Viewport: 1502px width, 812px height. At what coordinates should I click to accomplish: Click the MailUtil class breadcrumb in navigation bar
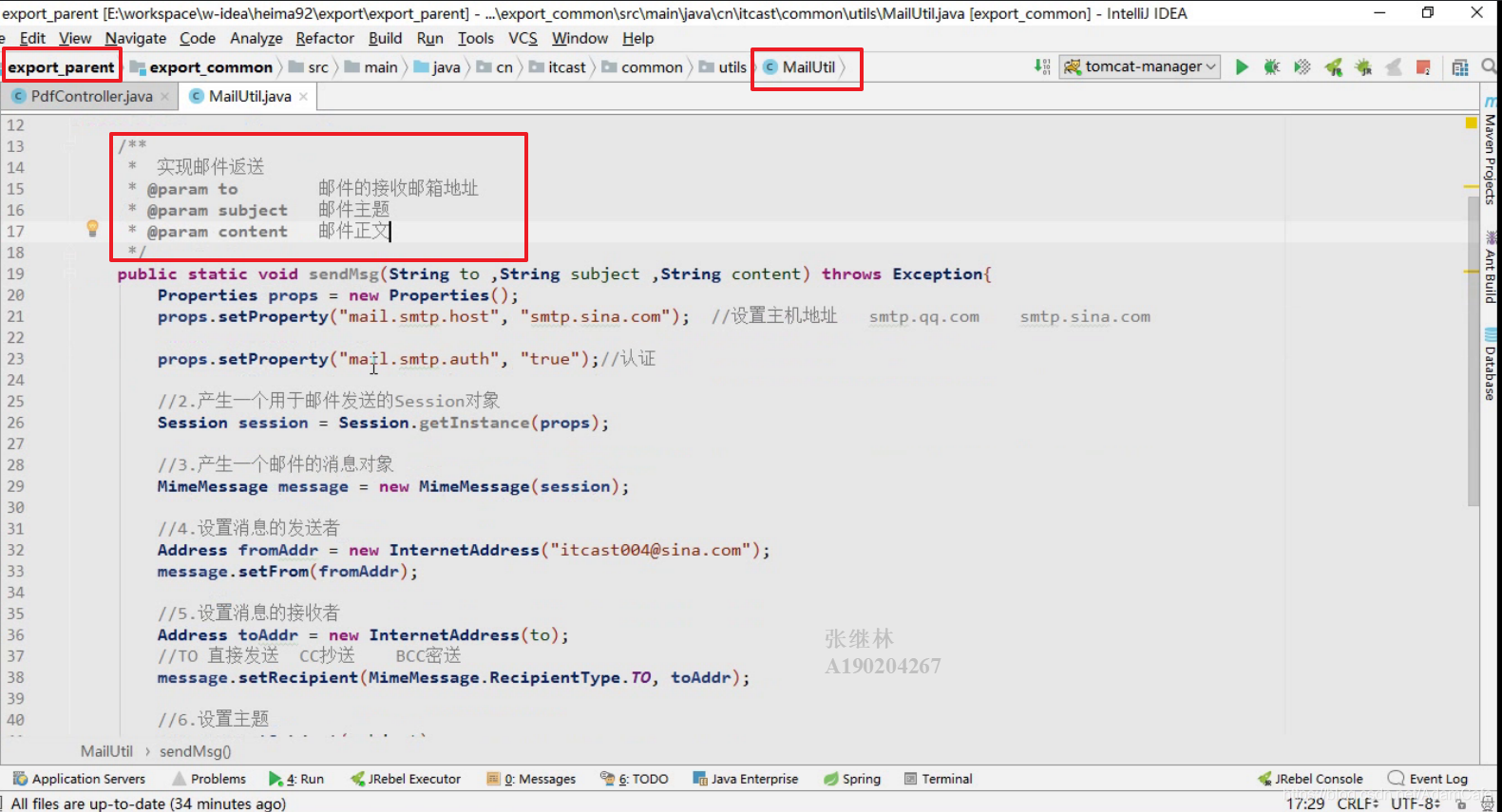800,67
